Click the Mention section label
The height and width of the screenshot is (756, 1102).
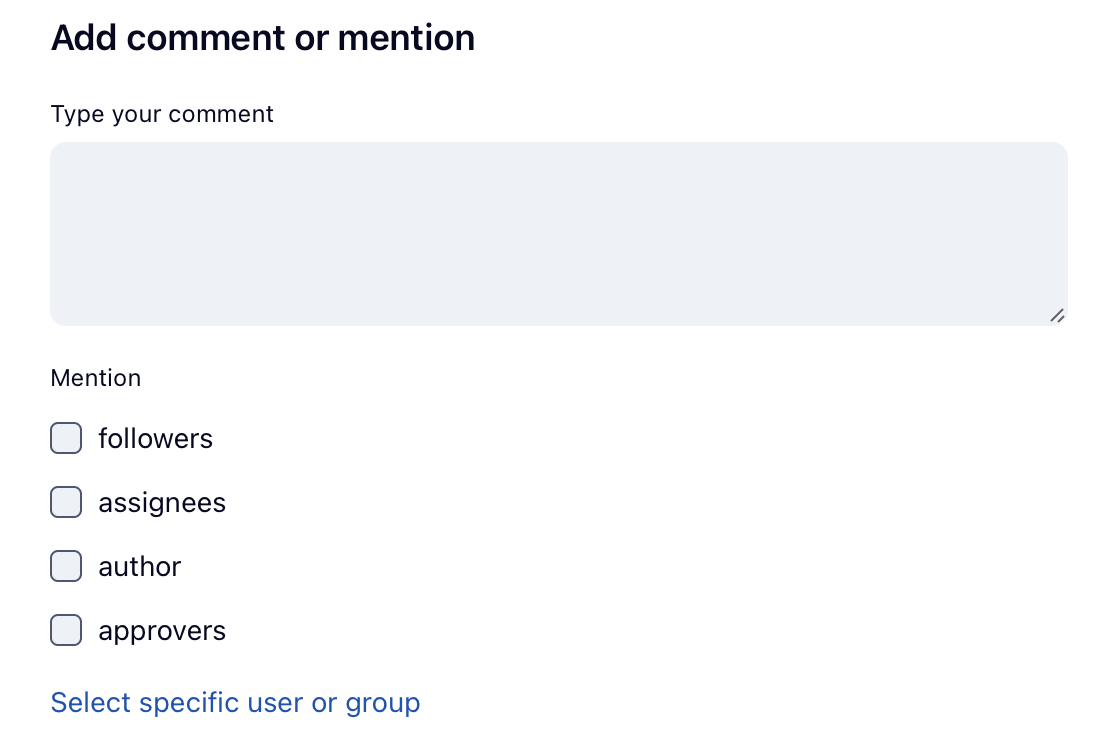96,378
